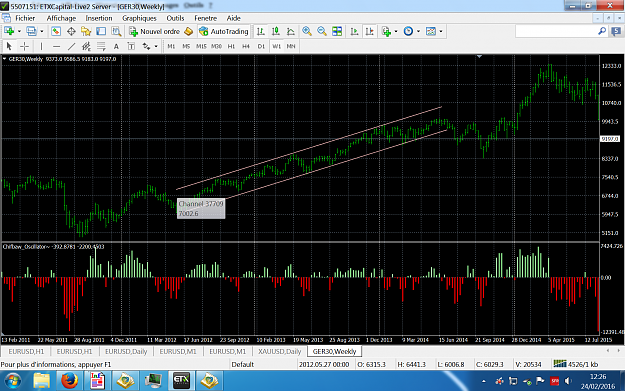The height and width of the screenshot is (391, 625).
Task: Open the chat notification icon
Action: coord(616,31)
